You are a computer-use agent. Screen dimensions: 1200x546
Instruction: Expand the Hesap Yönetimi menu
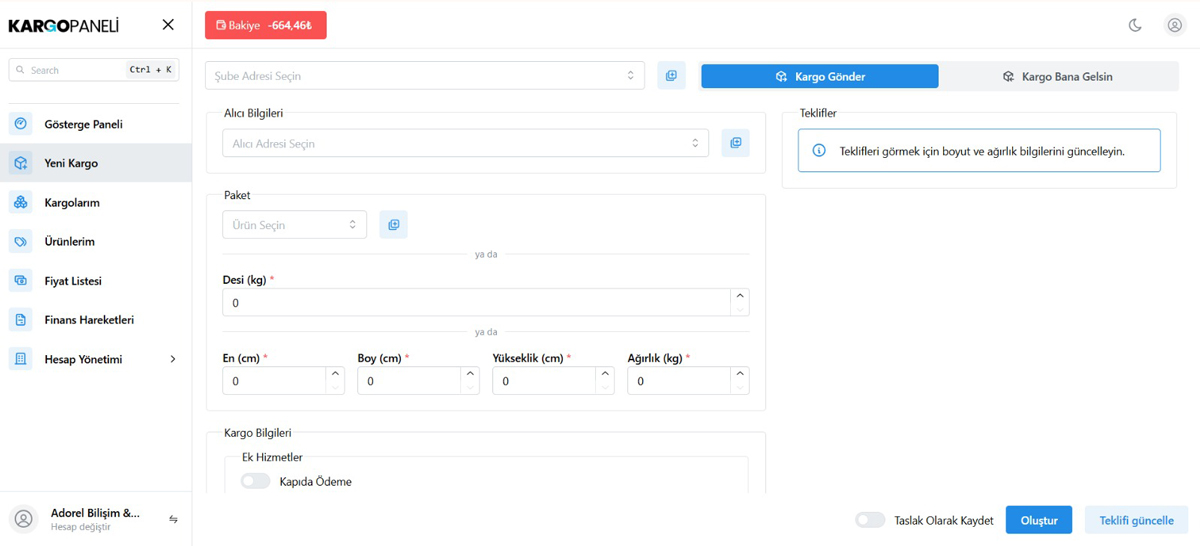pos(96,359)
